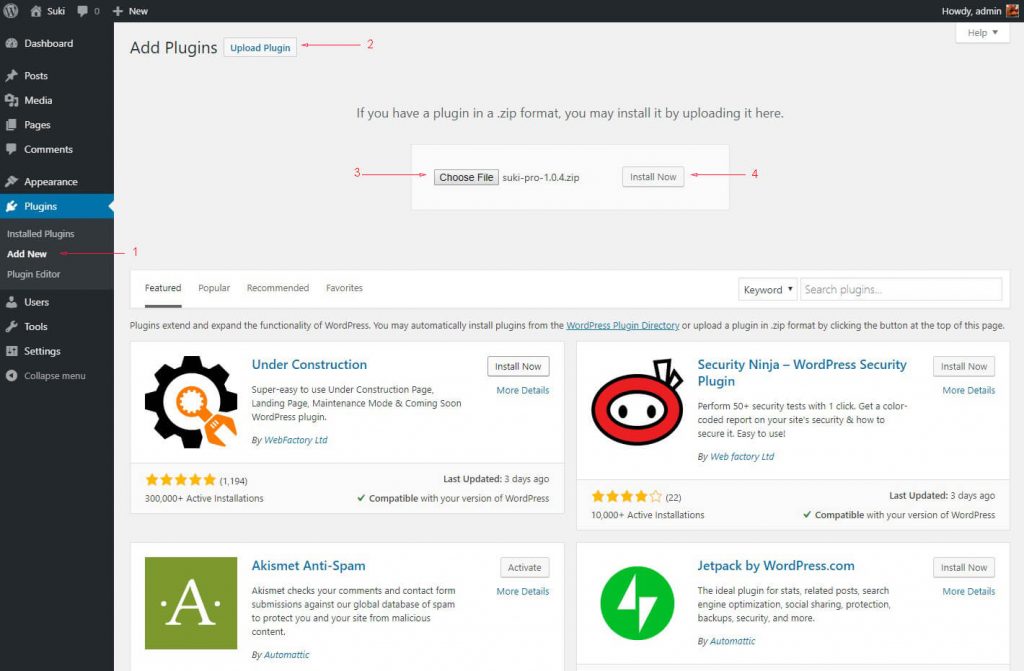Click the Tools wrench icon
Viewport: 1024px width, 671px height.
[x=11, y=327]
